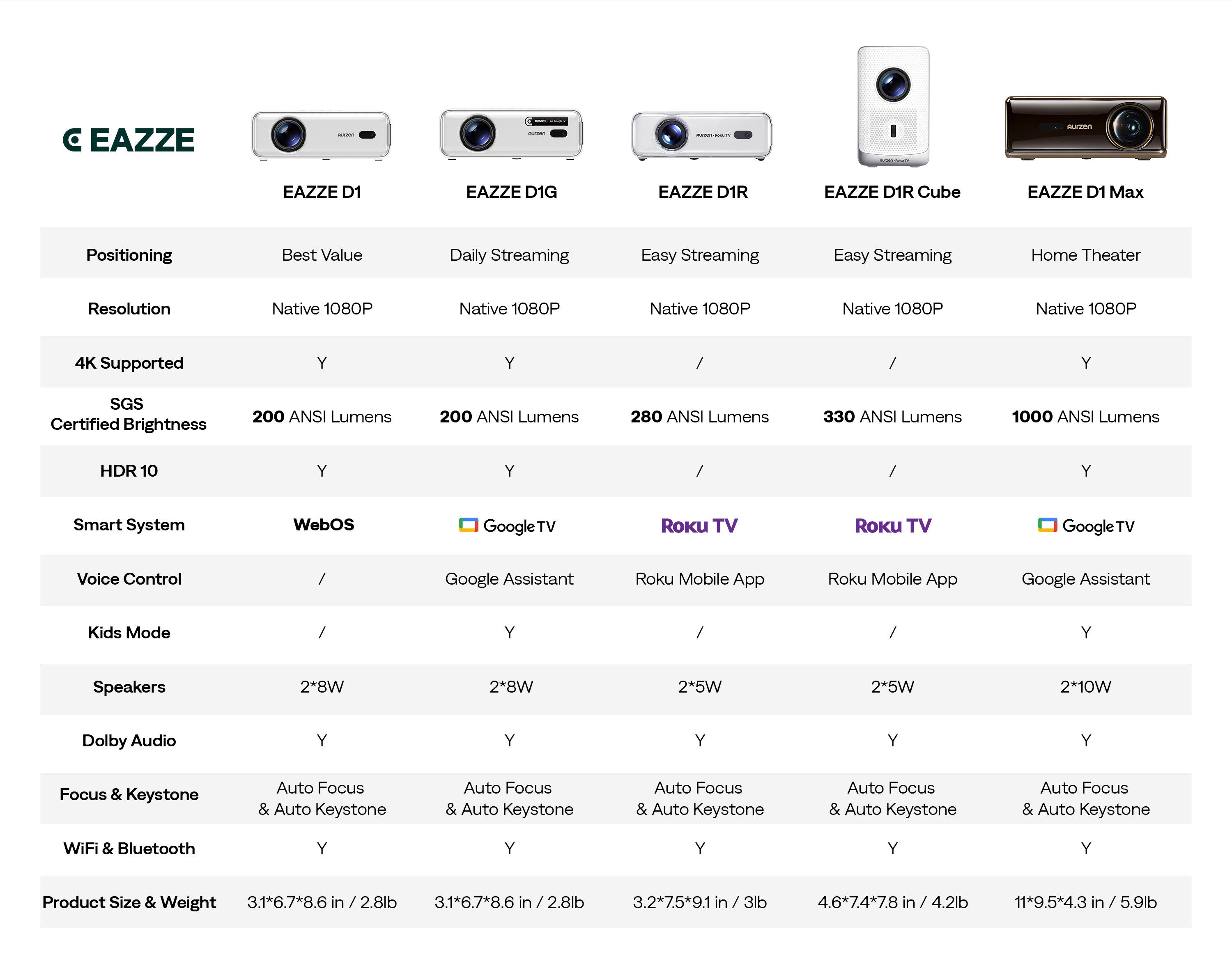Select the EAZZE D1 projector image
The height and width of the screenshot is (975, 1232).
[322, 135]
